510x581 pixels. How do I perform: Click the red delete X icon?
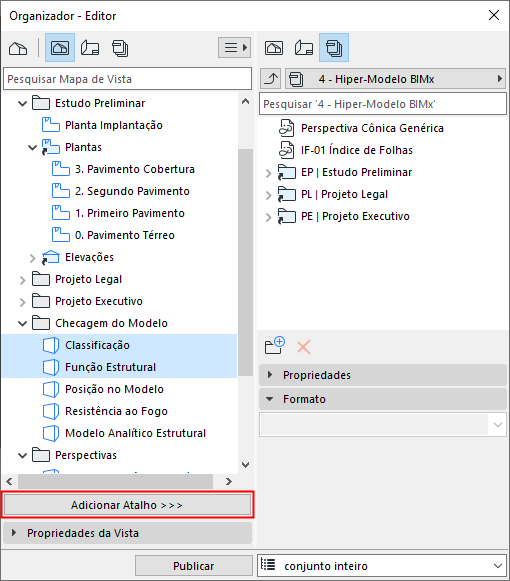pos(304,347)
